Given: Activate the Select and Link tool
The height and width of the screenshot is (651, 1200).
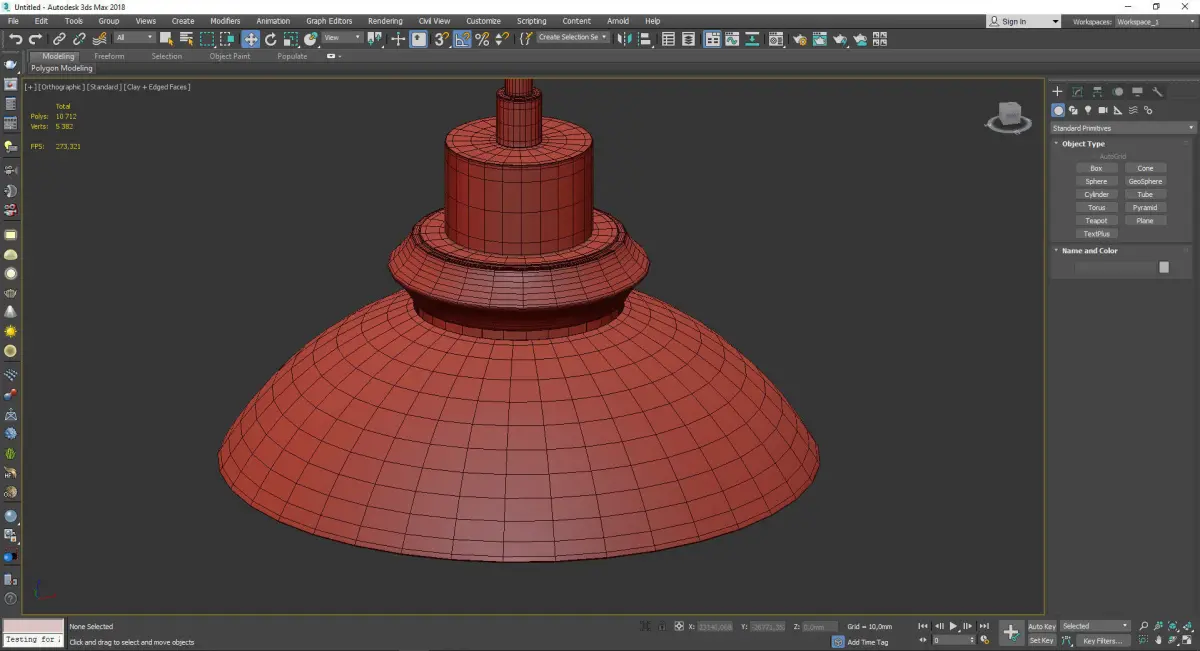Looking at the screenshot, I should click(59, 39).
